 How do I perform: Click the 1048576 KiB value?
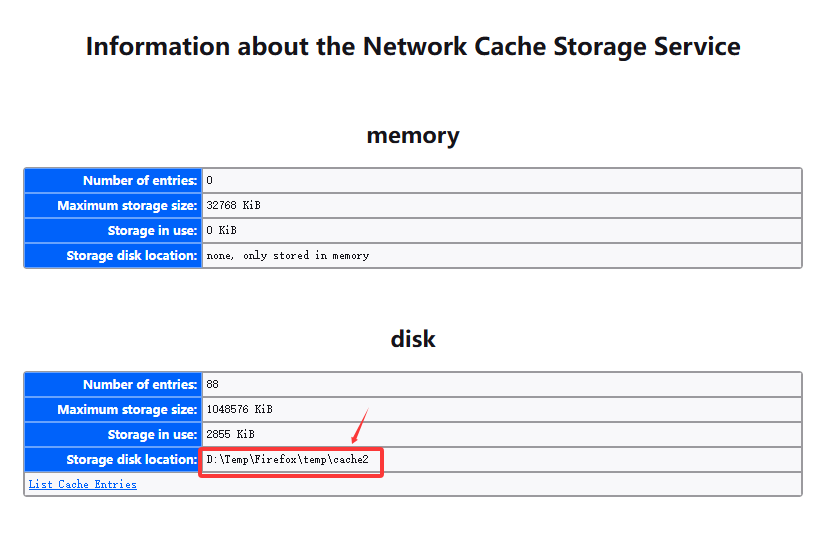(x=239, y=409)
